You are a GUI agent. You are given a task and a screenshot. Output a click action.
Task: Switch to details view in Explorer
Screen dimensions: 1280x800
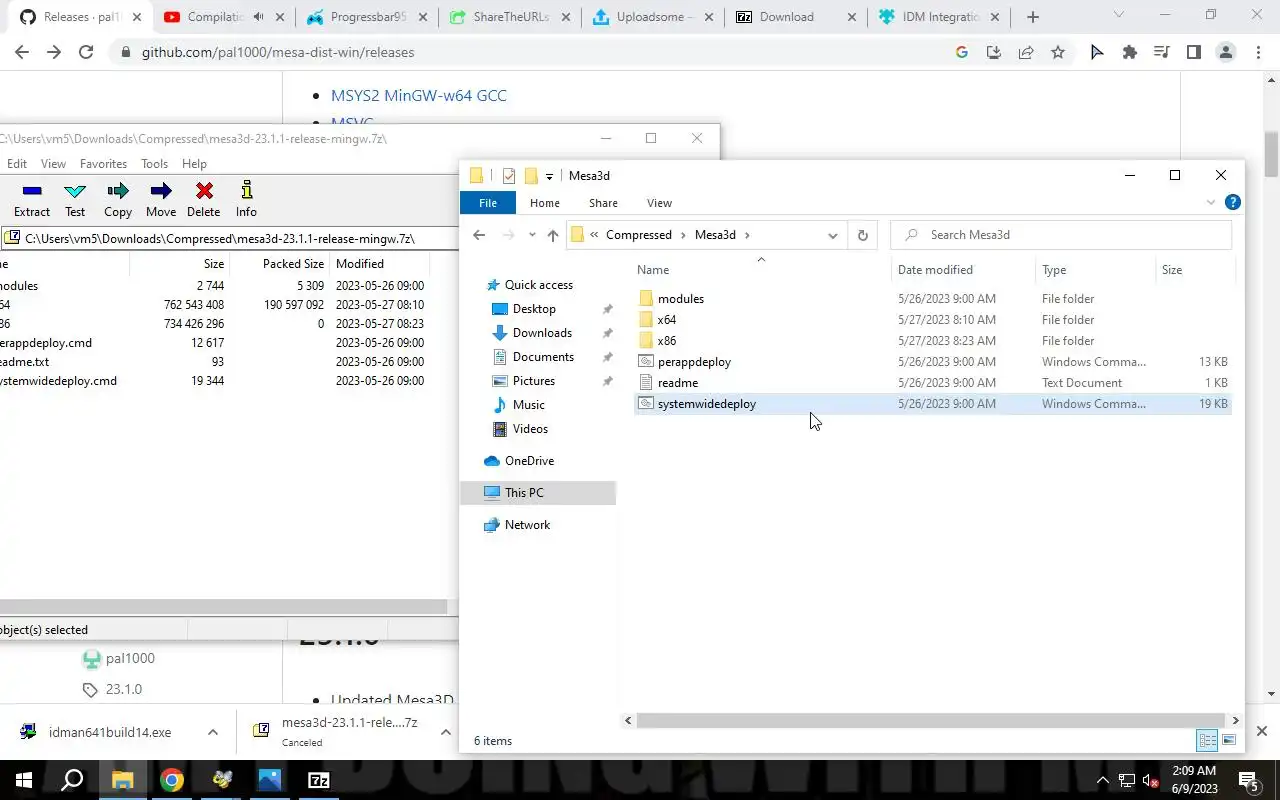(1207, 740)
